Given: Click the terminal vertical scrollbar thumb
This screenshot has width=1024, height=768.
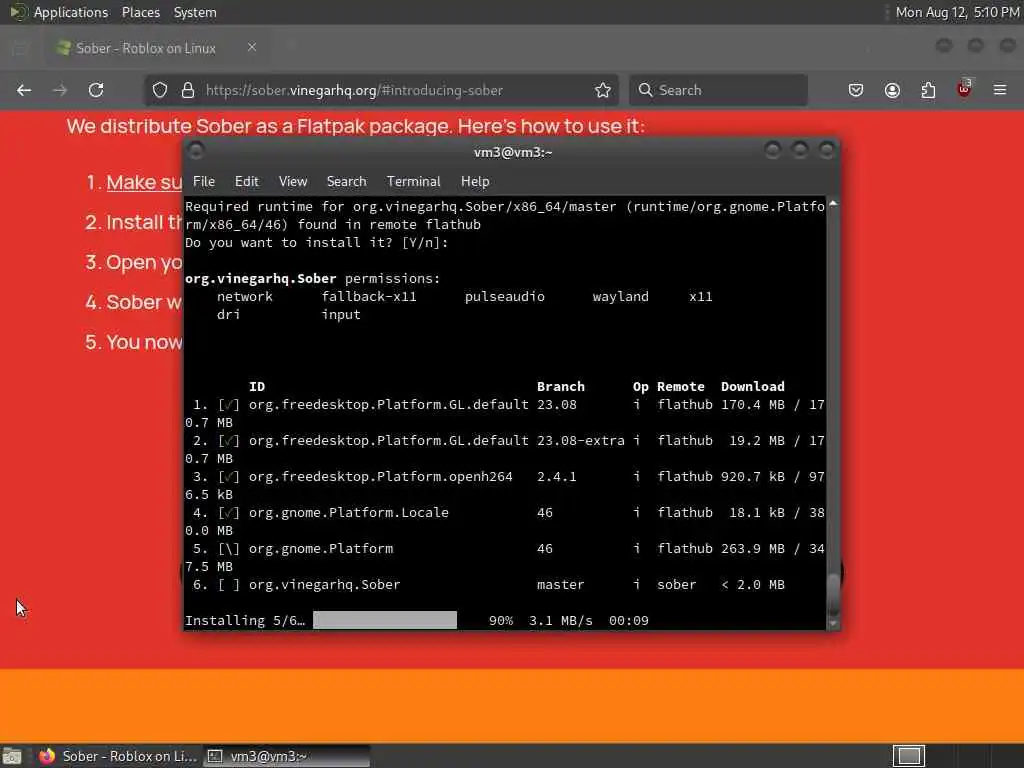Looking at the screenshot, I should pyautogui.click(x=833, y=595).
